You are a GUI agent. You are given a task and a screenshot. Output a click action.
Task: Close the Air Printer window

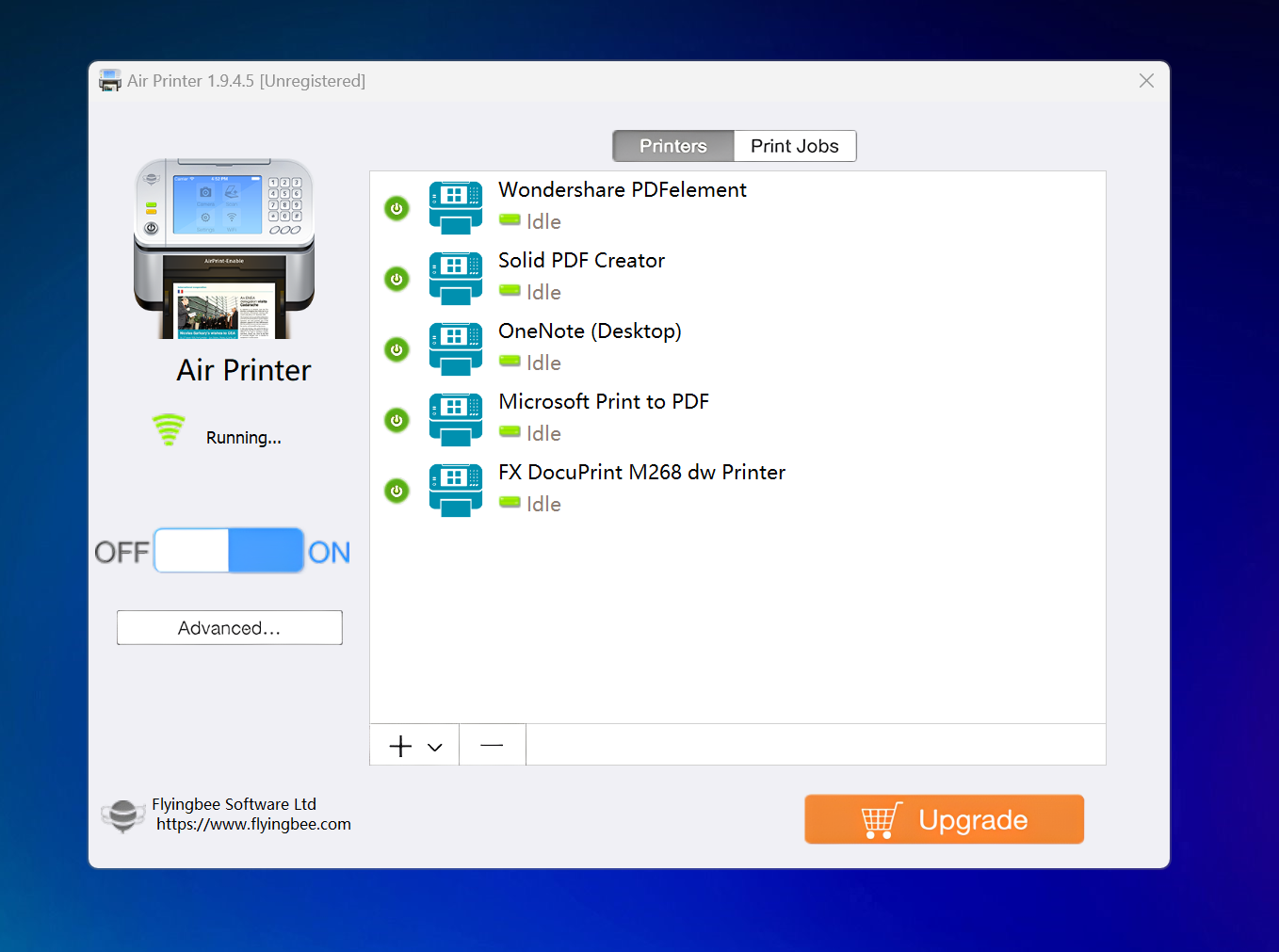(1146, 81)
